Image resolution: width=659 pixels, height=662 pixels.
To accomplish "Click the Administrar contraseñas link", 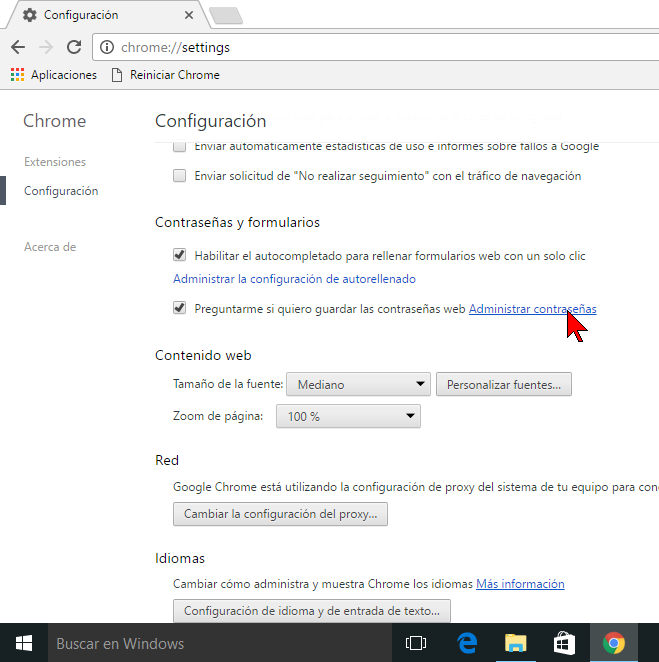I will pos(532,309).
